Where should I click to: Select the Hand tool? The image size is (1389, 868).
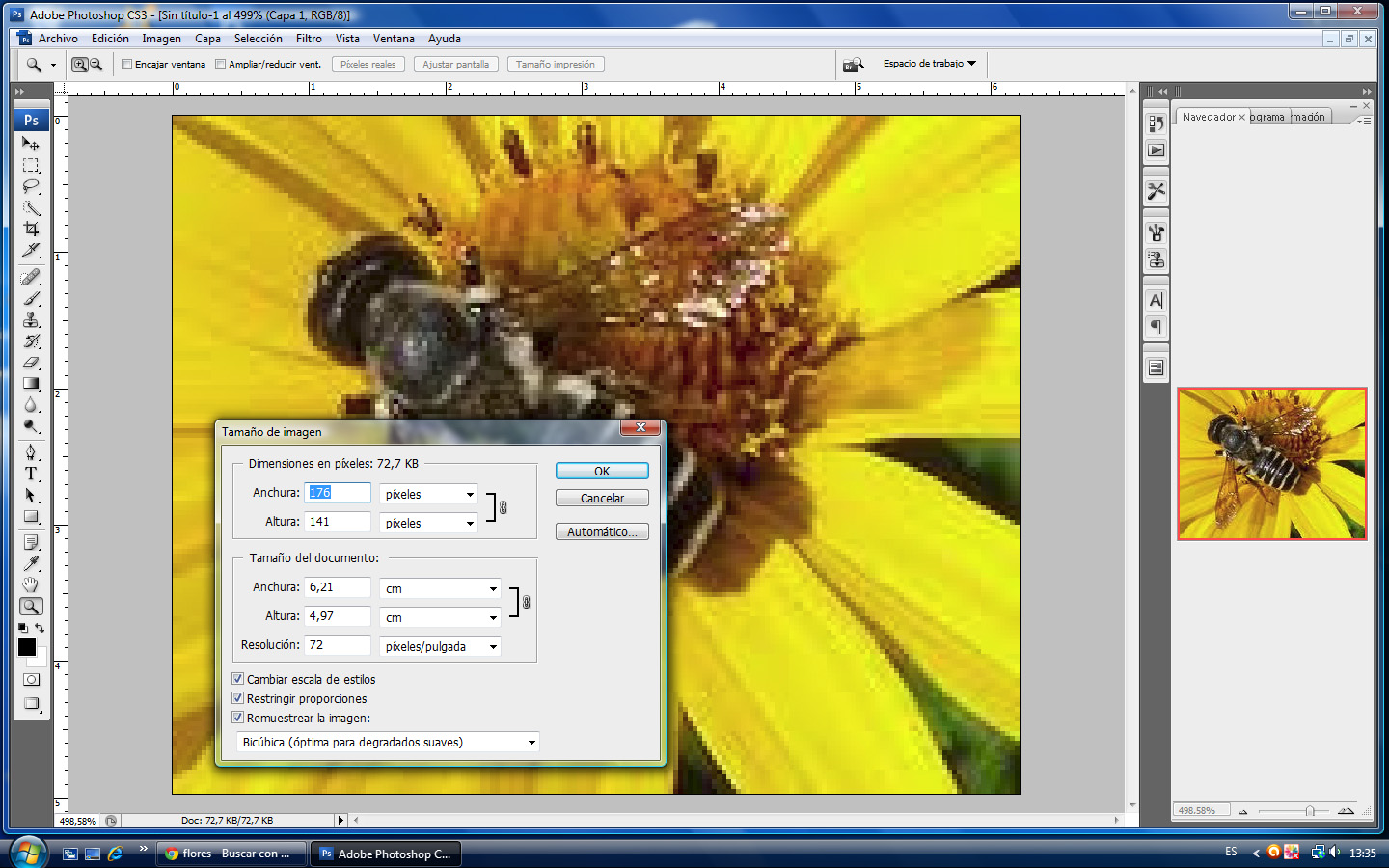(31, 584)
